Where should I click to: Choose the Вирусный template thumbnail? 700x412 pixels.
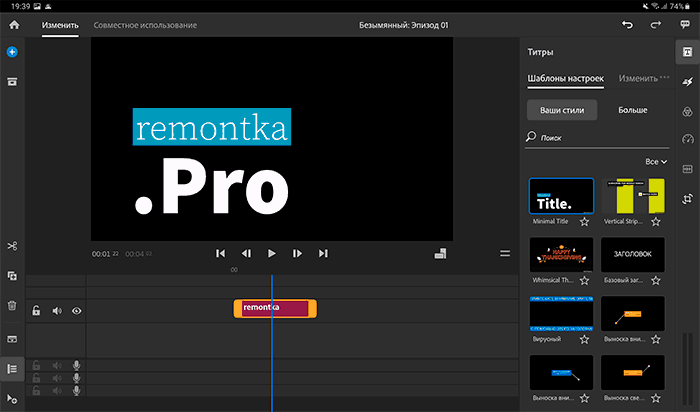(x=561, y=313)
